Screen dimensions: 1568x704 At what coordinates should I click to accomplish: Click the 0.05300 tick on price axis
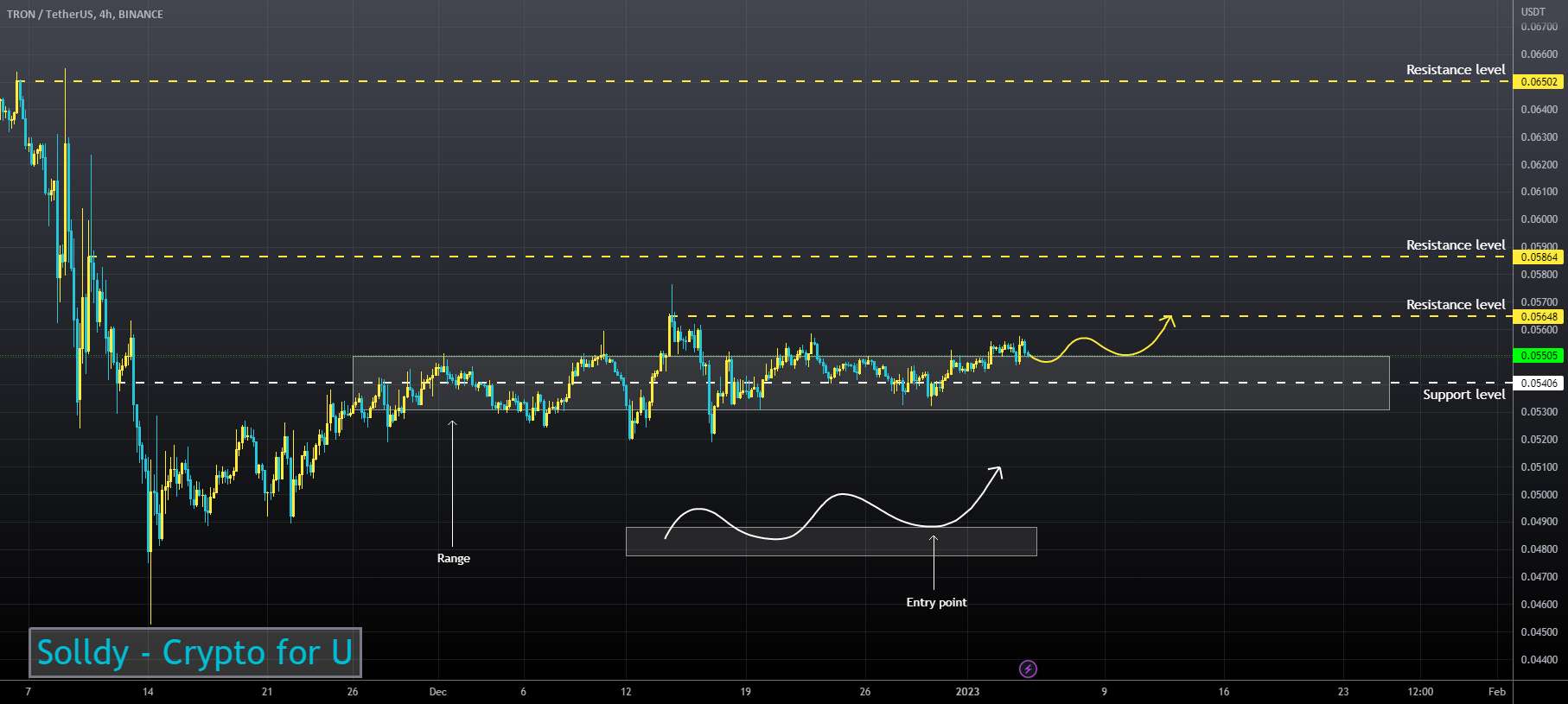pos(1539,412)
